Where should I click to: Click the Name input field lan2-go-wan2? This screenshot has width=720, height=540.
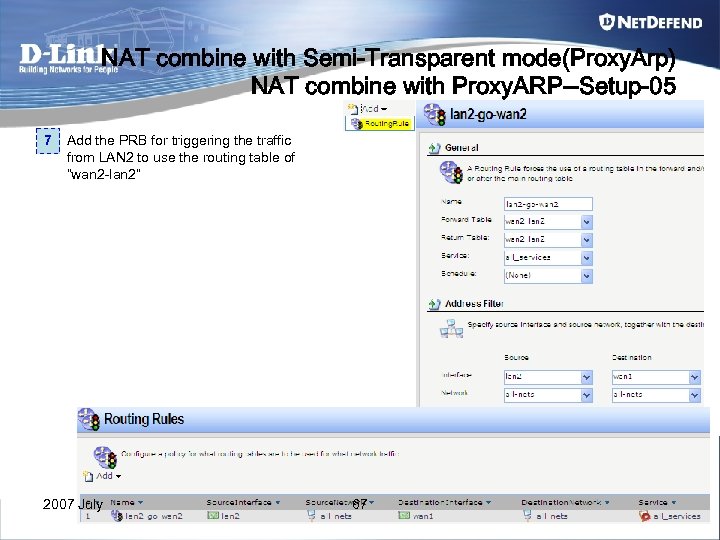(548, 204)
